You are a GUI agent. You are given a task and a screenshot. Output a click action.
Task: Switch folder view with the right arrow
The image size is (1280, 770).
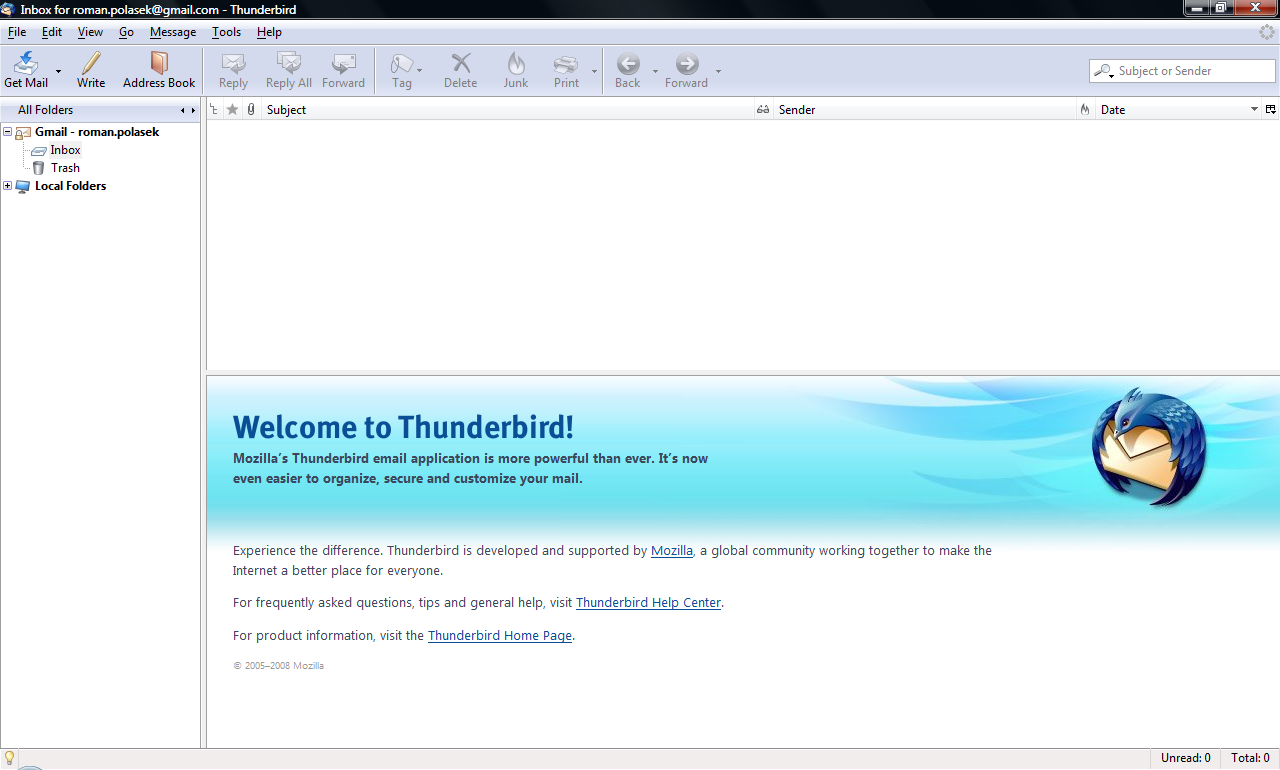[x=192, y=110]
